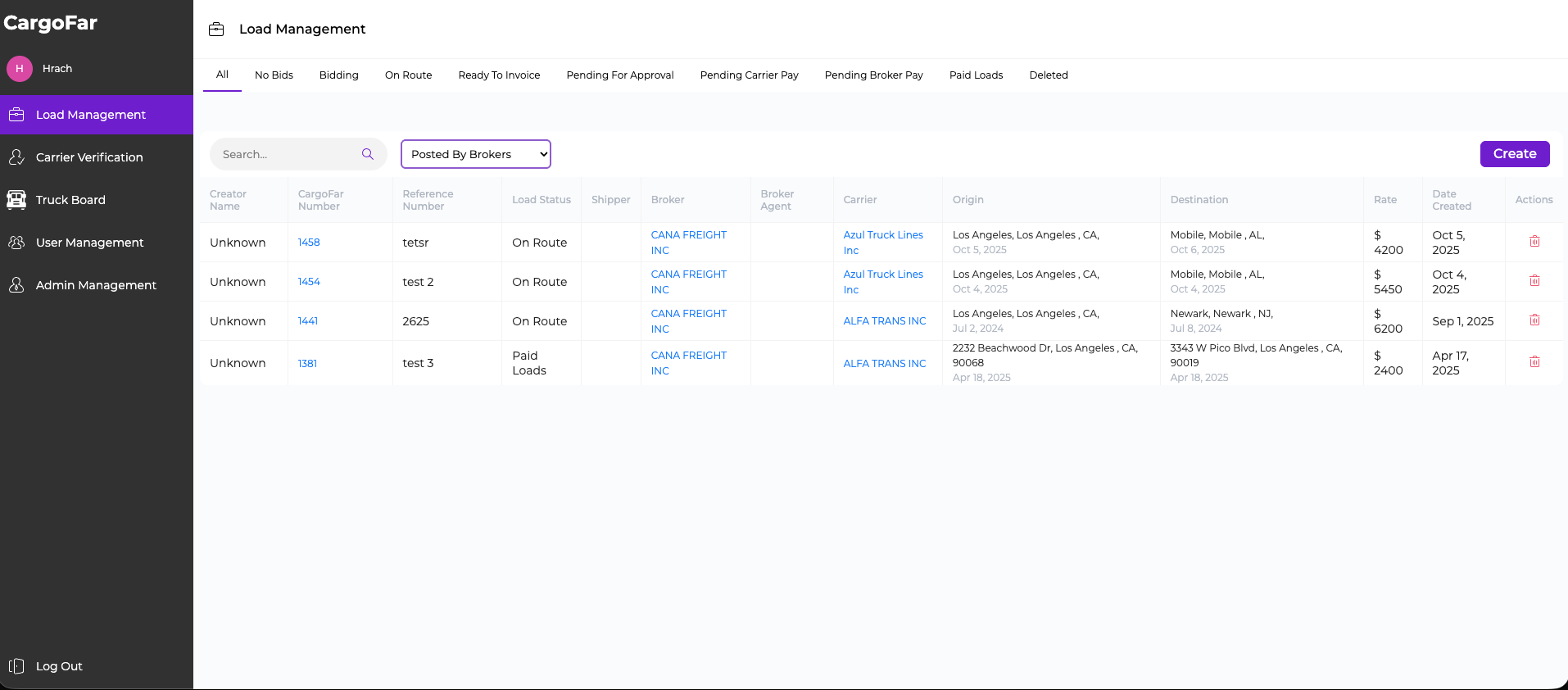Screen dimensions: 1568x690
Task: Click trash icon for load 1454
Action: 1534,281
